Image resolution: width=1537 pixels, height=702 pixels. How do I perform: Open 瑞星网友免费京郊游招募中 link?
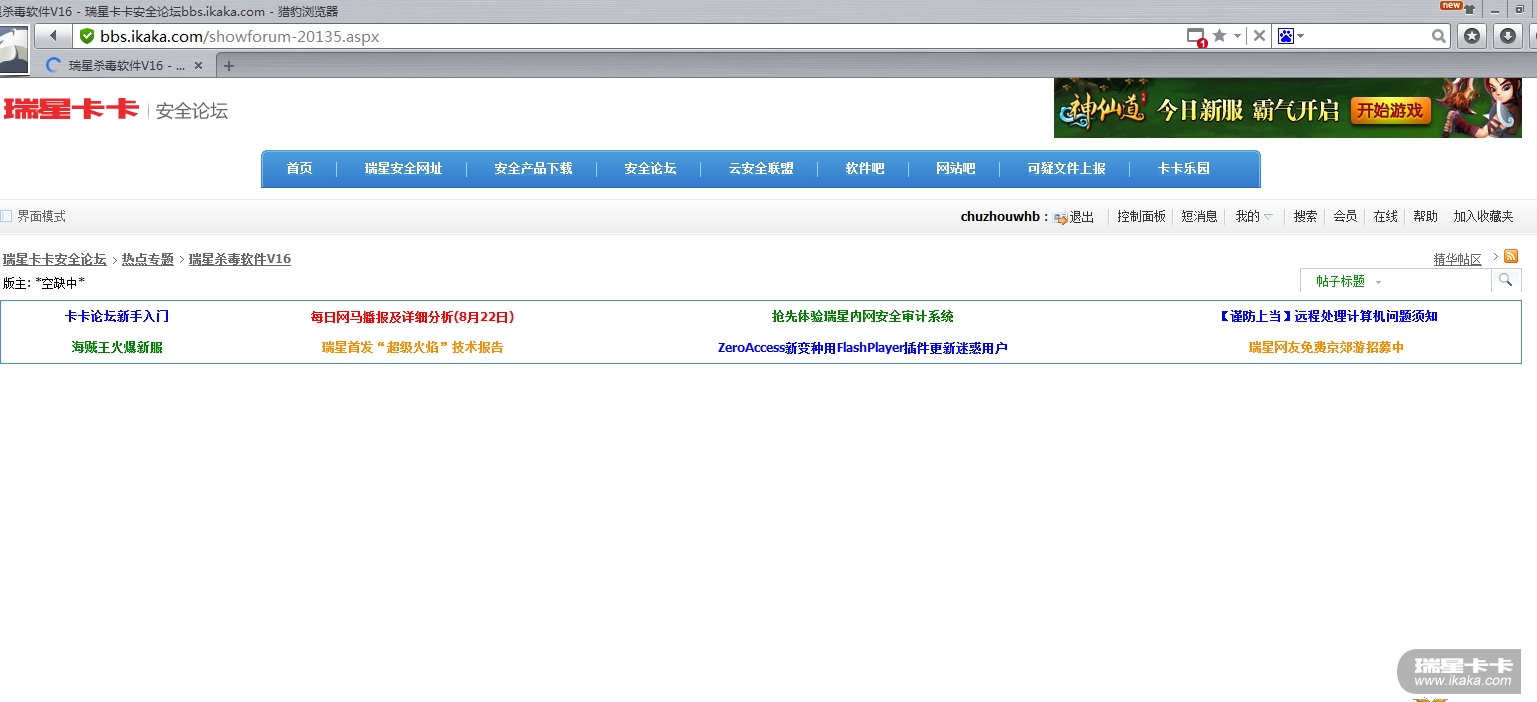[1326, 347]
